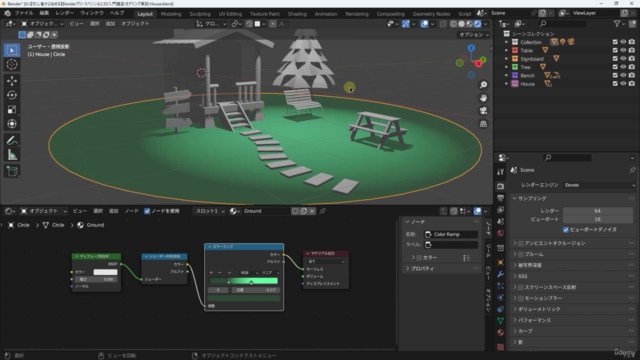
Task: Select the Scale tool
Action: click(x=12, y=109)
